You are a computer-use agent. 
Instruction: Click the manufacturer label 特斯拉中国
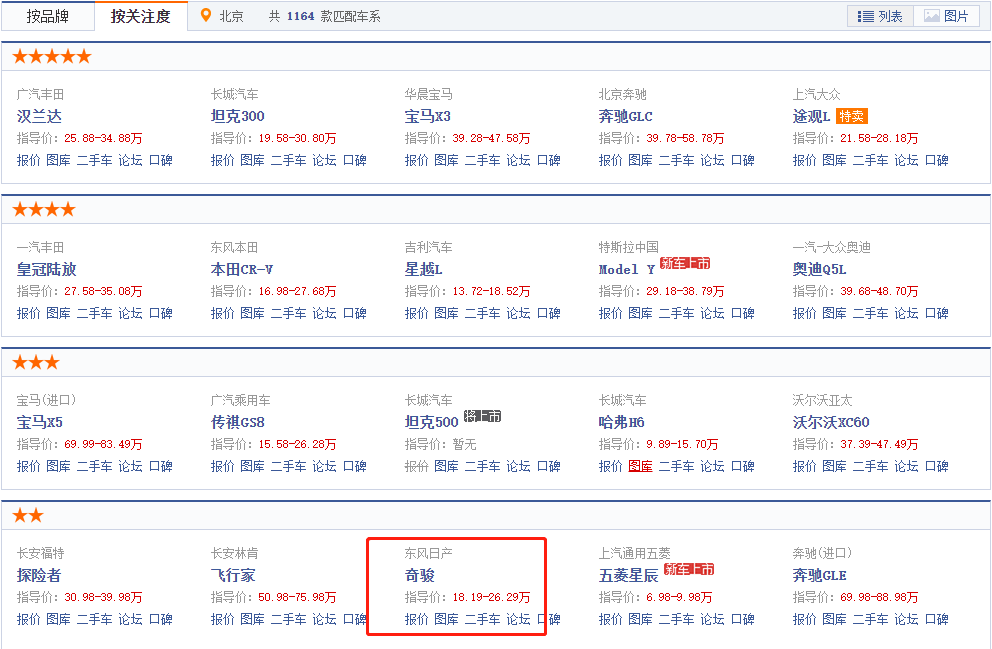point(628,247)
